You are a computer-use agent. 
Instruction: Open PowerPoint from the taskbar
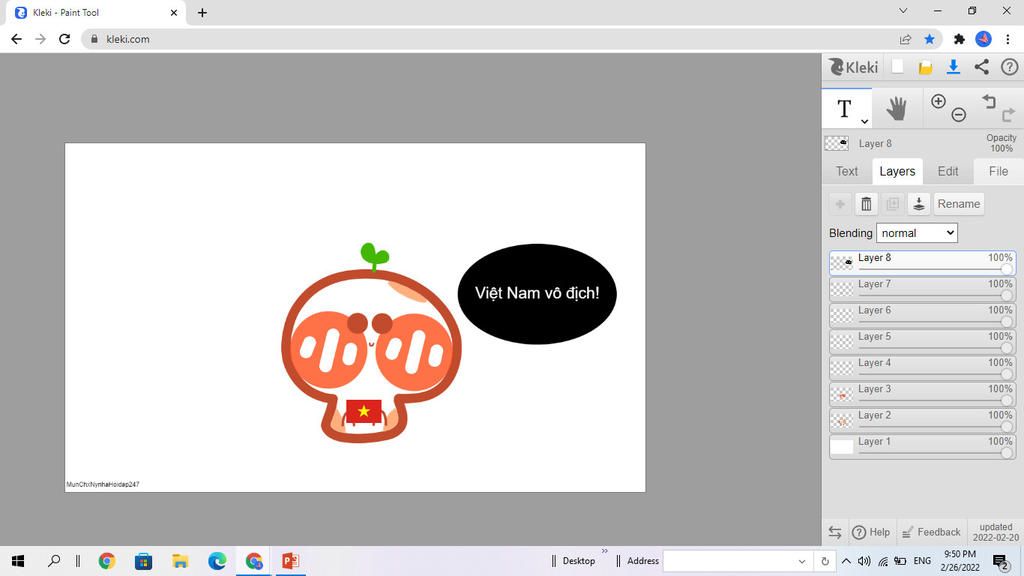click(x=290, y=561)
